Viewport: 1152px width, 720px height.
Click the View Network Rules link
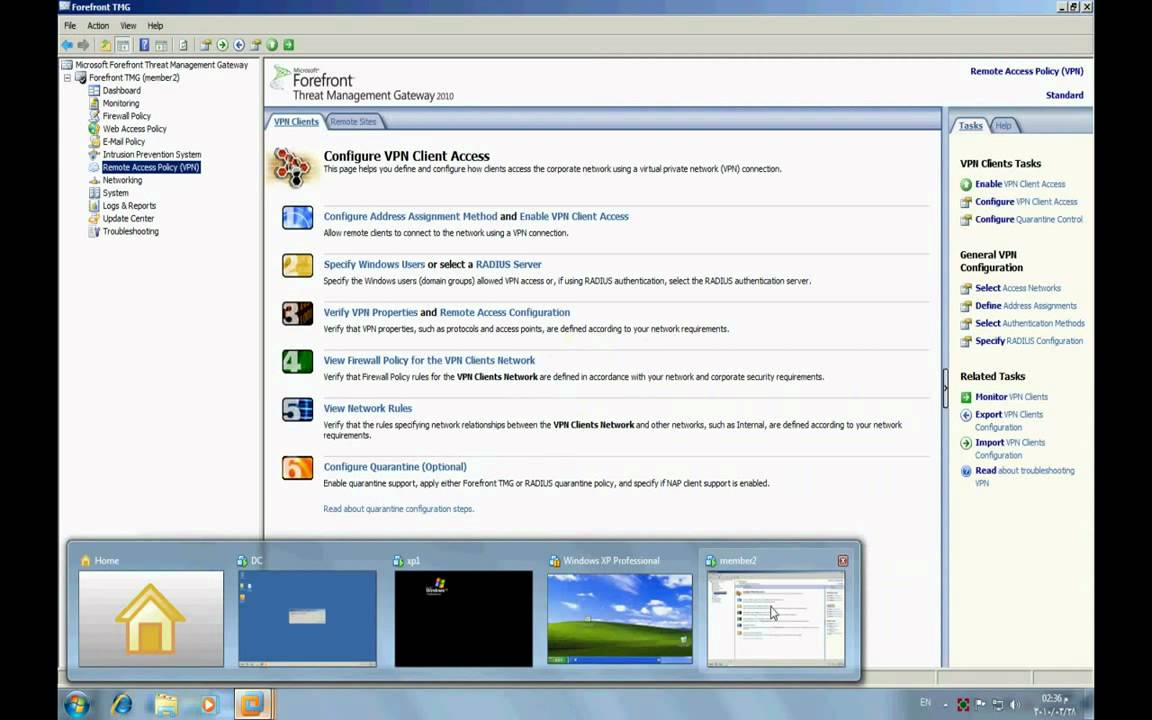(x=367, y=408)
